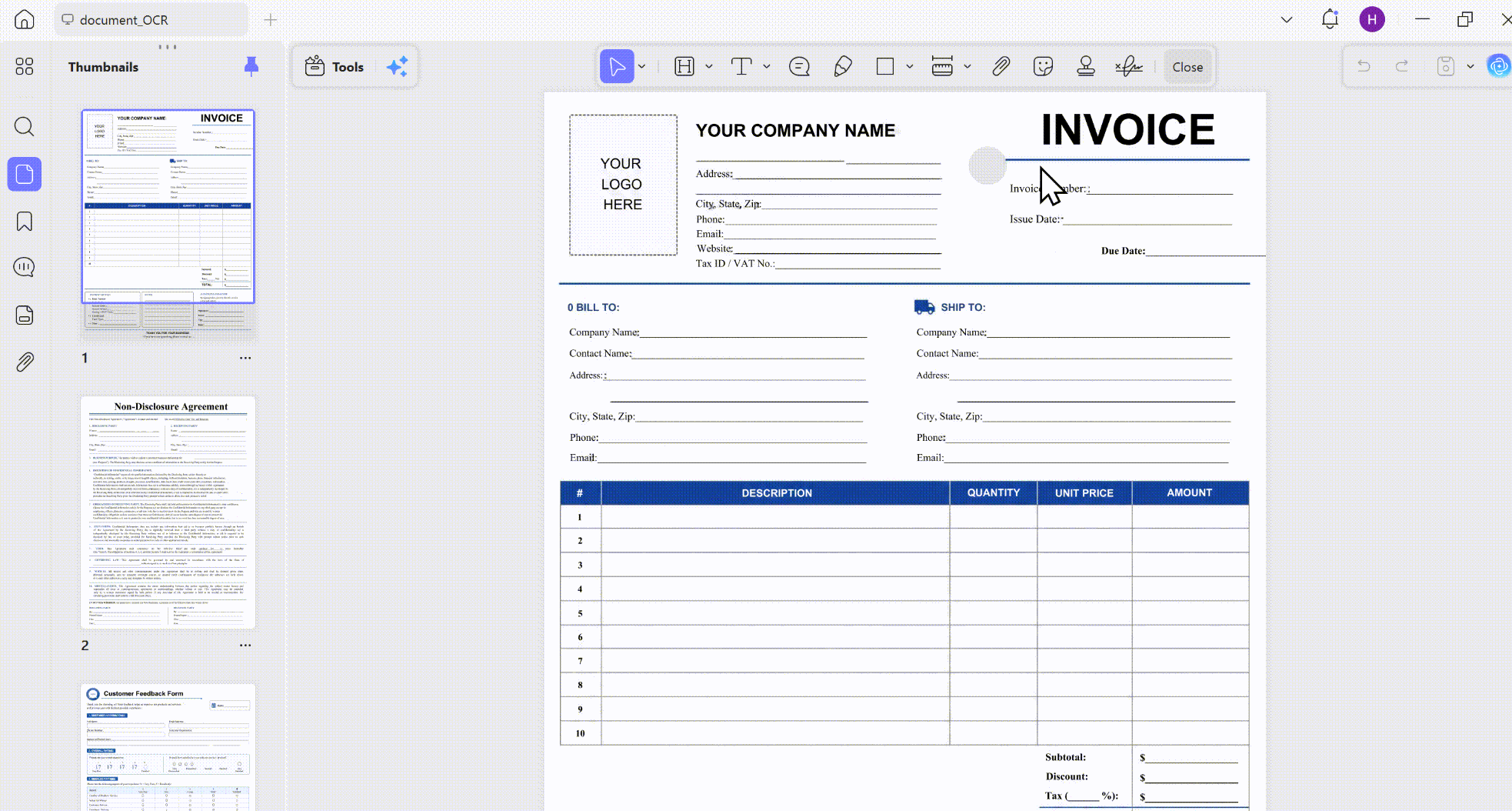1512x811 pixels.
Task: Click the BILL TO: heading
Action: pyautogui.click(x=598, y=307)
